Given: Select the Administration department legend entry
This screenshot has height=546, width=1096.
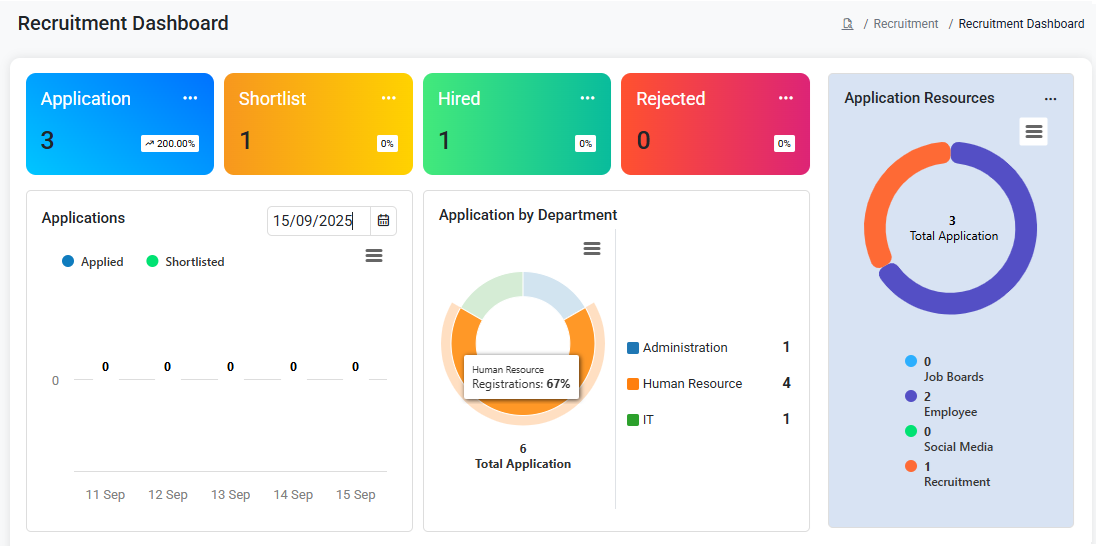Looking at the screenshot, I should pos(684,348).
